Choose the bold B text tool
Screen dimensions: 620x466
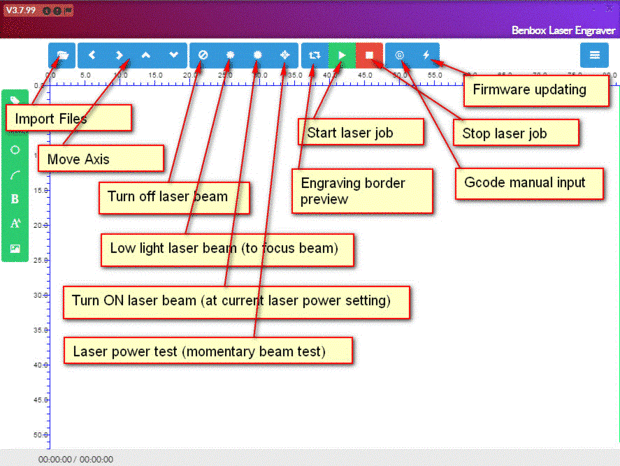(15, 199)
